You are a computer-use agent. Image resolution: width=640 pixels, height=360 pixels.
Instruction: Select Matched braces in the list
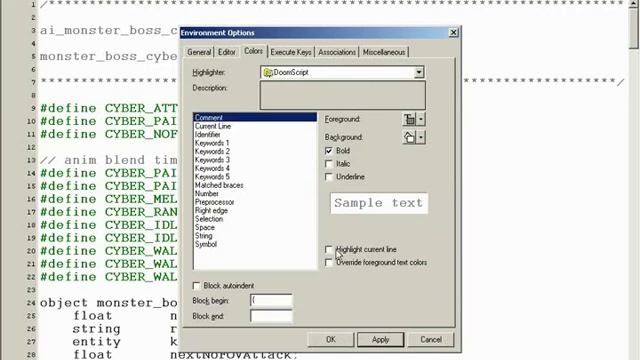pyautogui.click(x=255, y=185)
